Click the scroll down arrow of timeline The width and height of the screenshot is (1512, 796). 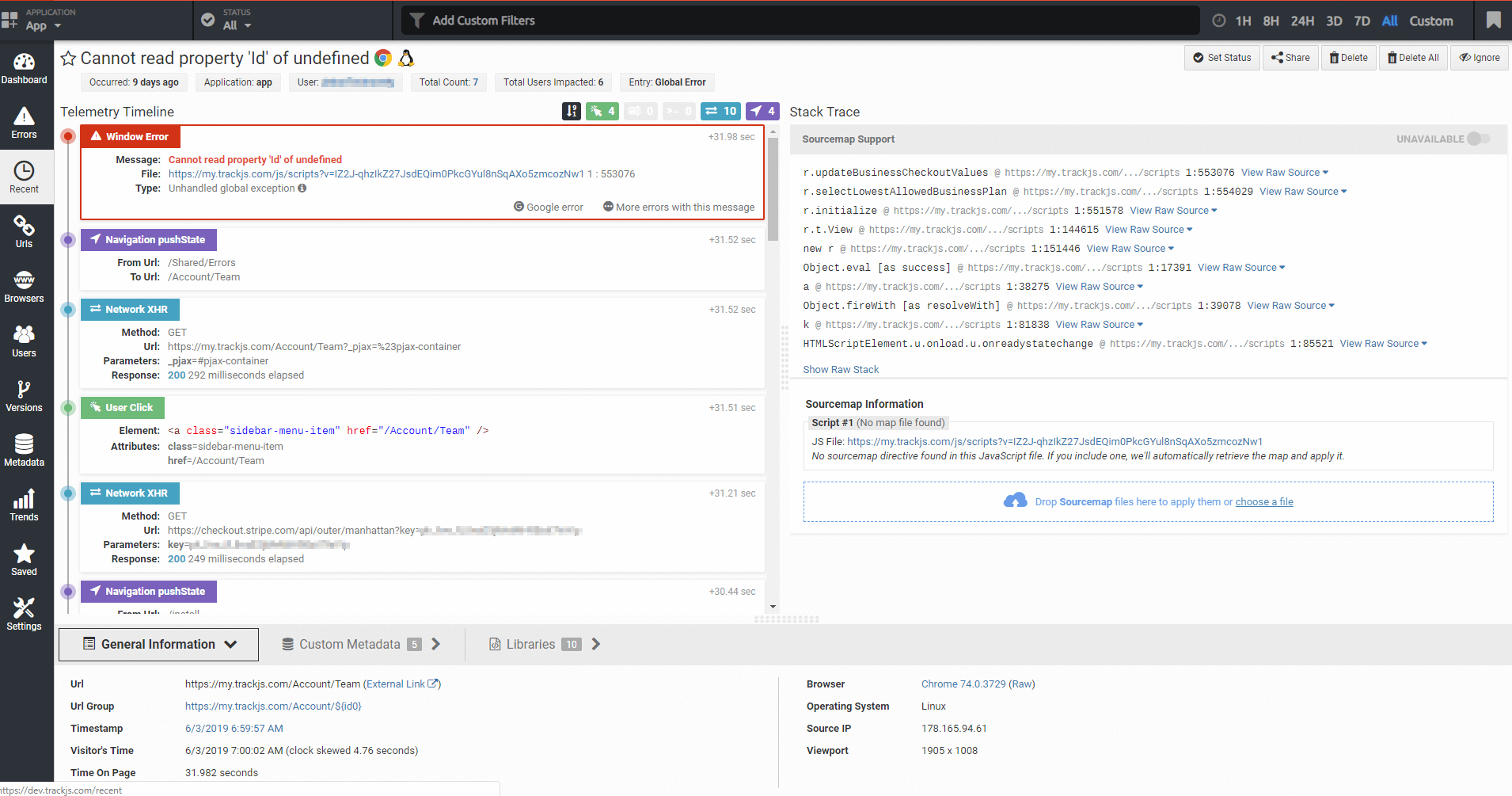click(773, 607)
